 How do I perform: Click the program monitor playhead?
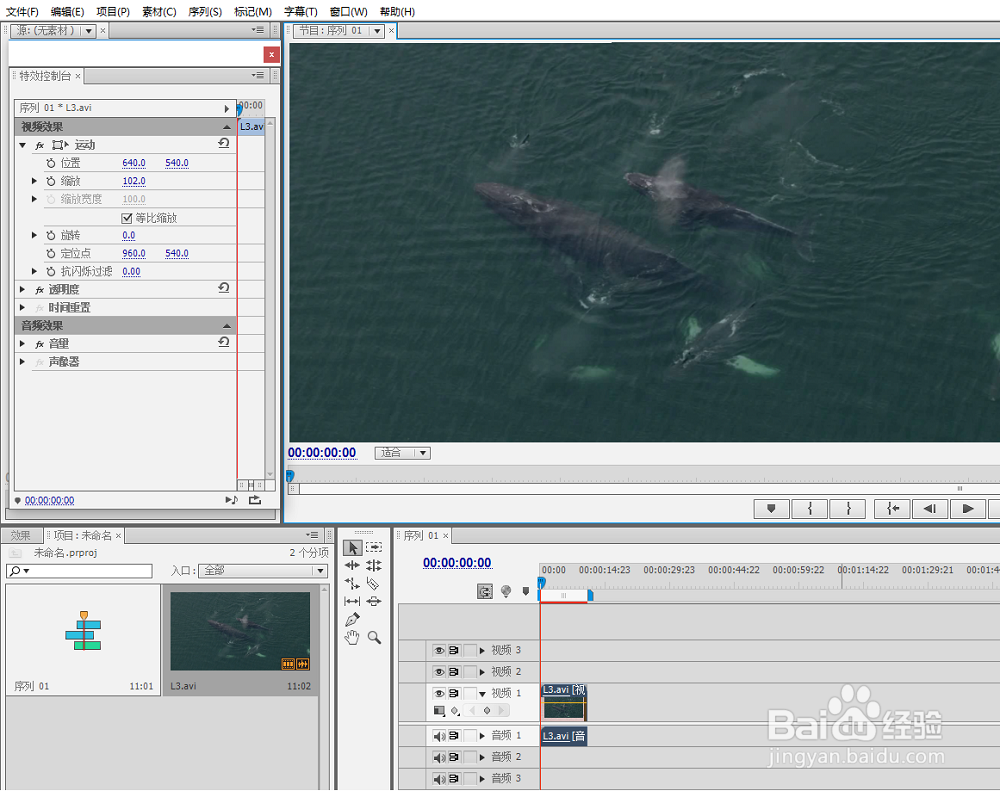290,476
